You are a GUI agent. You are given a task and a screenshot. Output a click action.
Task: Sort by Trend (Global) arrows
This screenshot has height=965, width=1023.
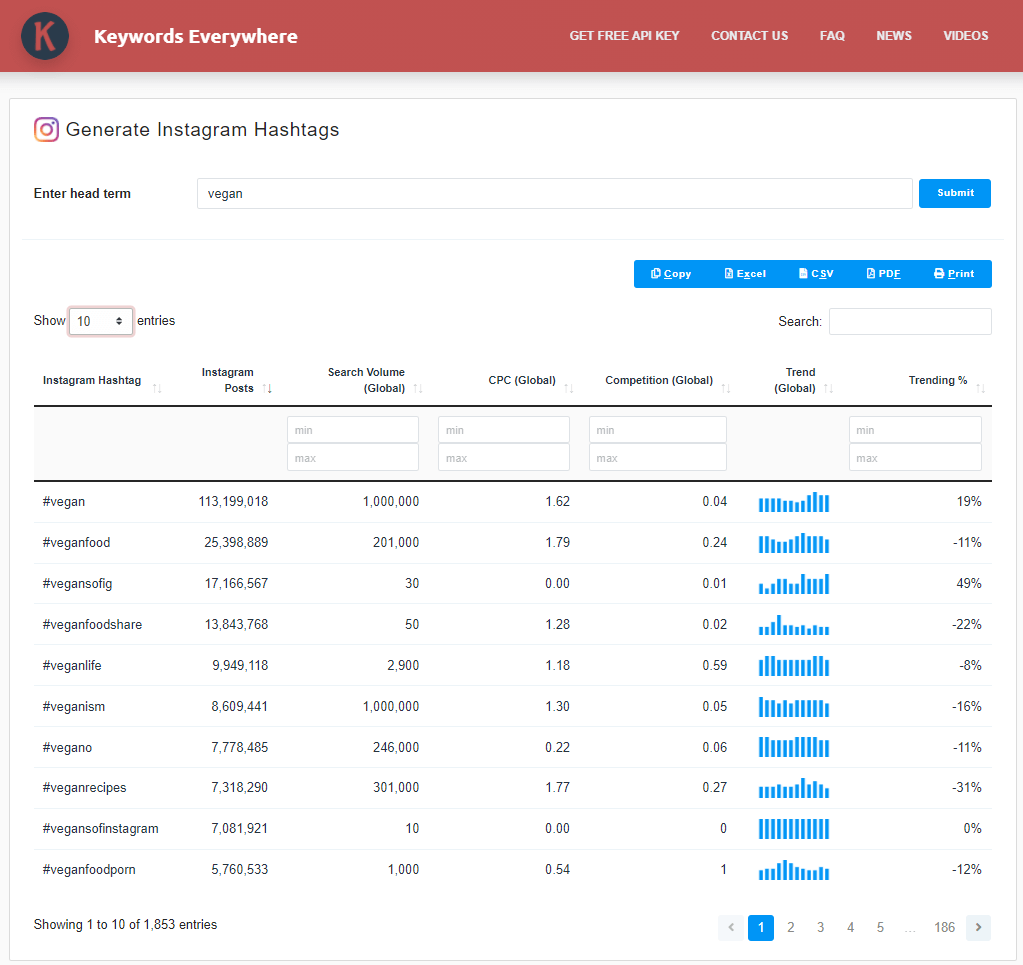tap(829, 388)
